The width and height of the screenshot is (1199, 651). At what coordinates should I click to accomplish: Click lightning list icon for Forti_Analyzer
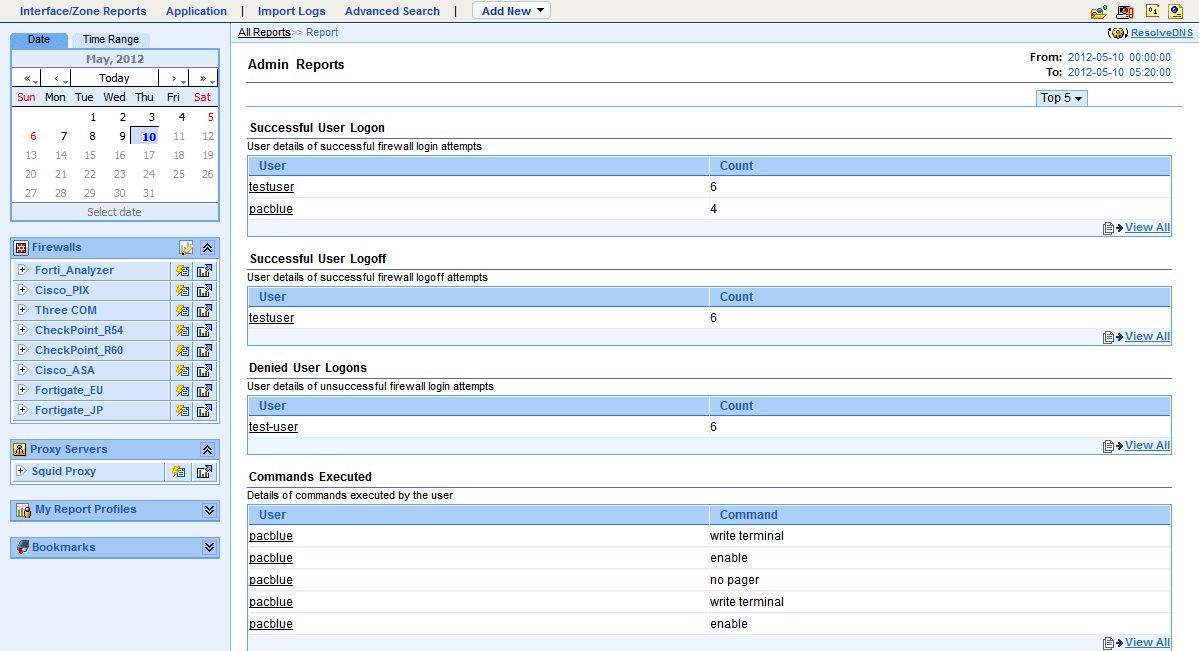[x=182, y=270]
